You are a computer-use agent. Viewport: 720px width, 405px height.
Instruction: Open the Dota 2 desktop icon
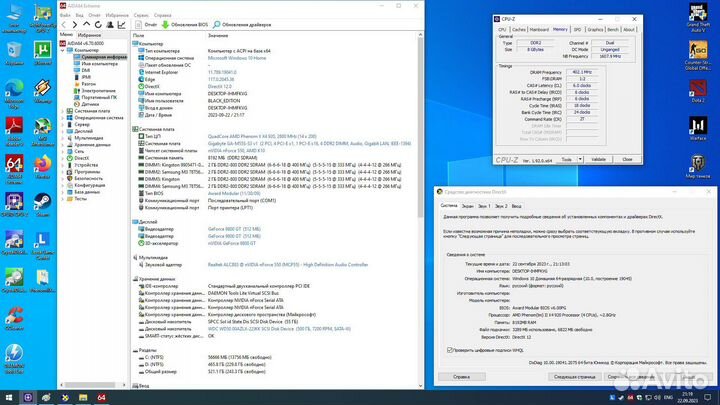pyautogui.click(x=698, y=91)
